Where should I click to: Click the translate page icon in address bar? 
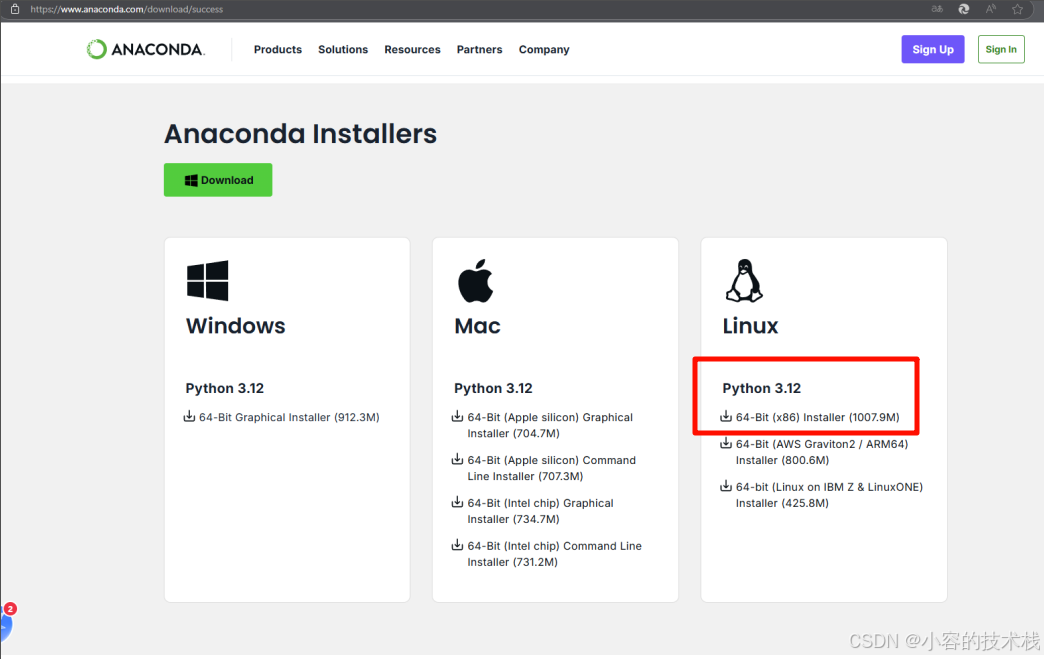(937, 9)
